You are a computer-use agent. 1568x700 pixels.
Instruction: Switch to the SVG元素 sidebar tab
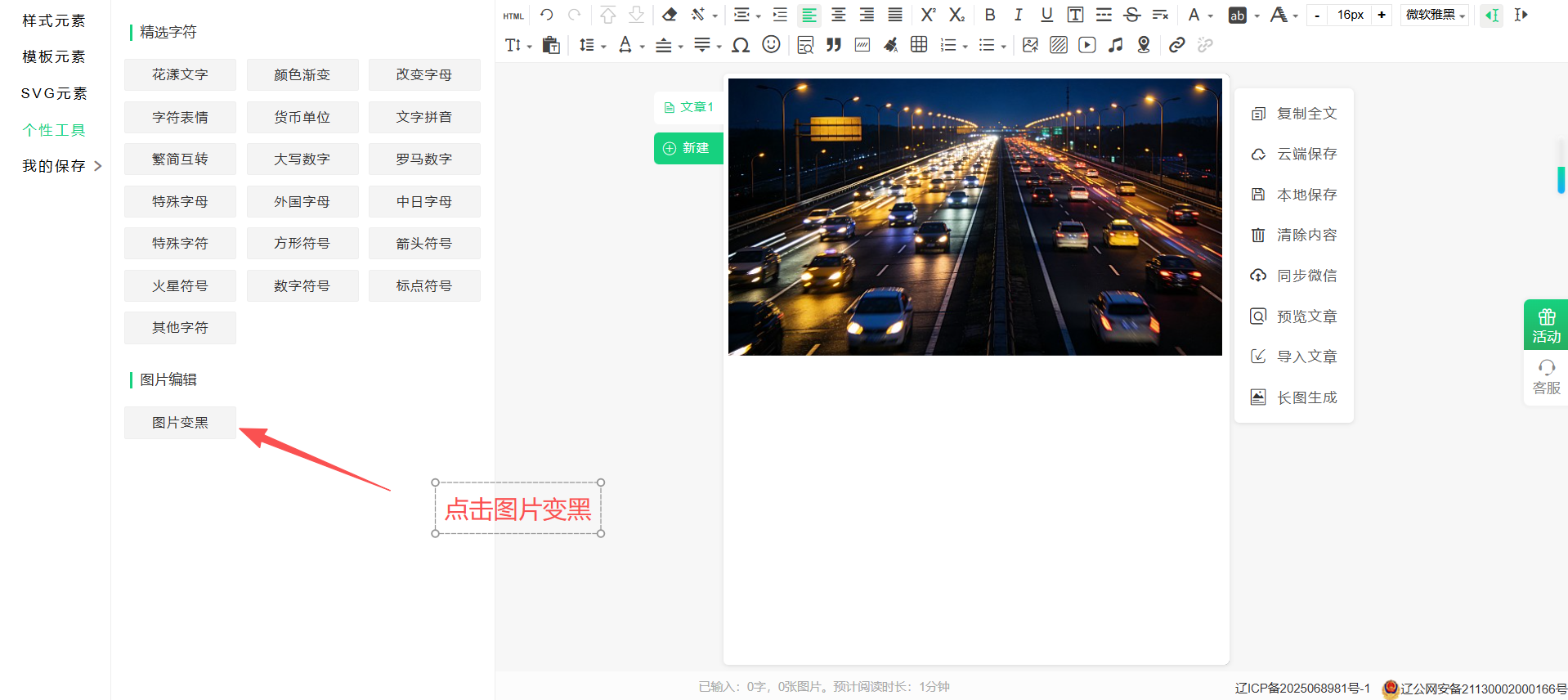click(54, 93)
